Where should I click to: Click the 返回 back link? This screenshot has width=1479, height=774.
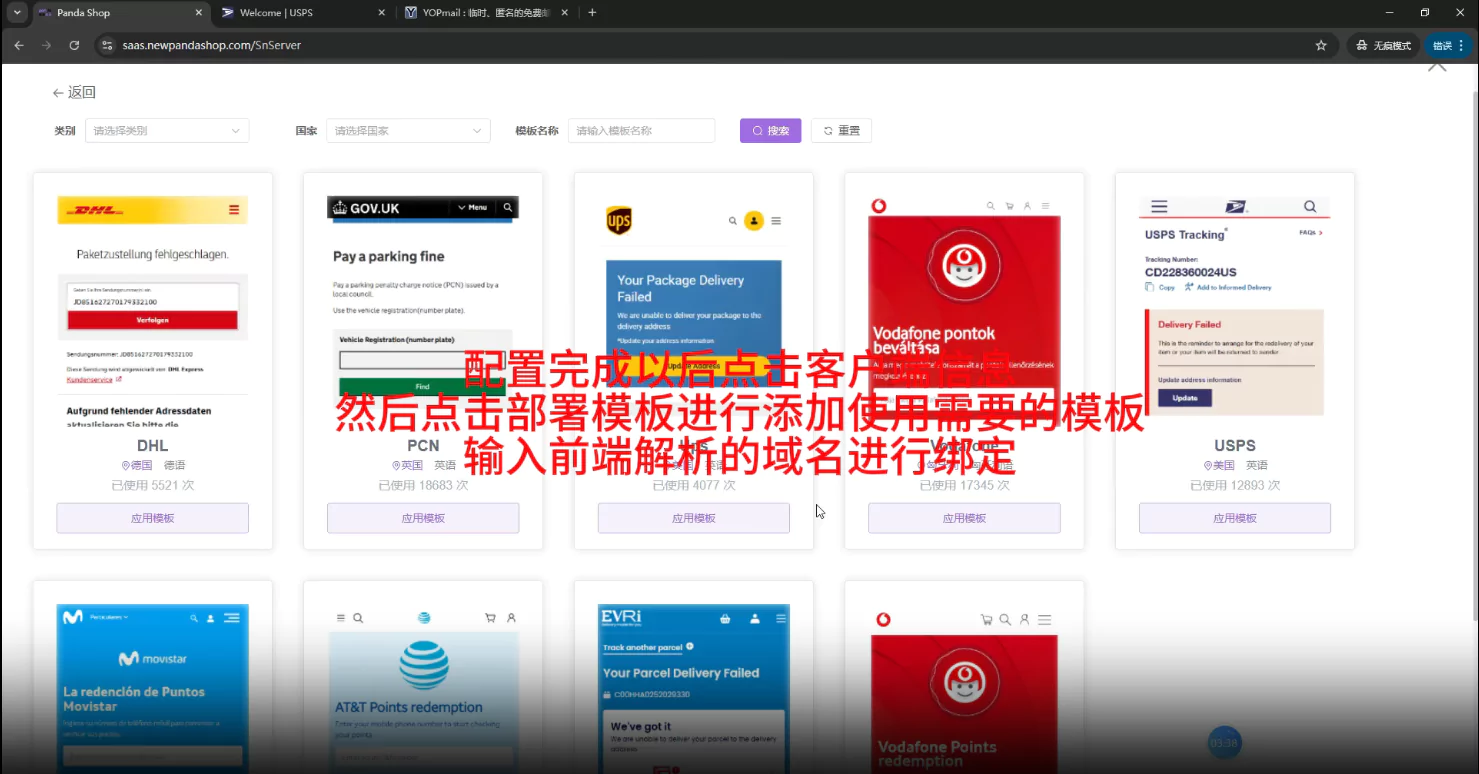point(74,92)
